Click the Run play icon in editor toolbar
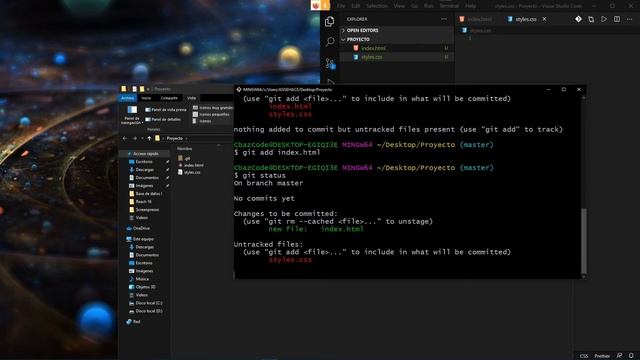The height and width of the screenshot is (360, 640). pos(604,19)
